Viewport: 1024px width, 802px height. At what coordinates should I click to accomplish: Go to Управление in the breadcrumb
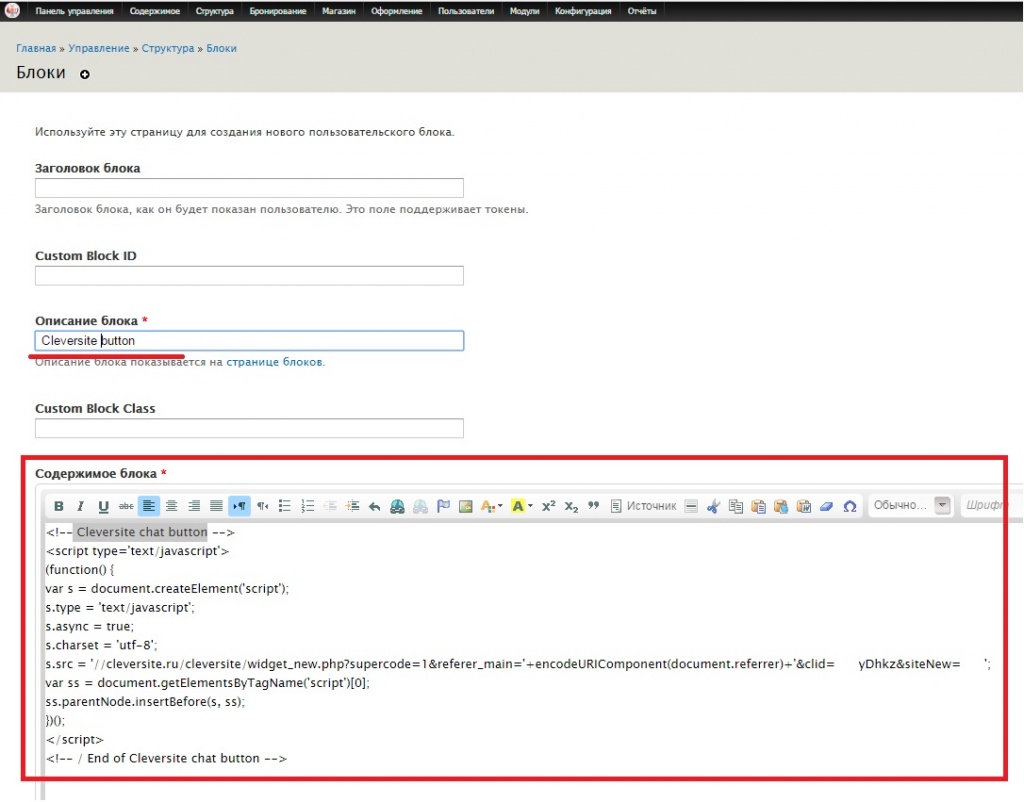click(x=101, y=48)
